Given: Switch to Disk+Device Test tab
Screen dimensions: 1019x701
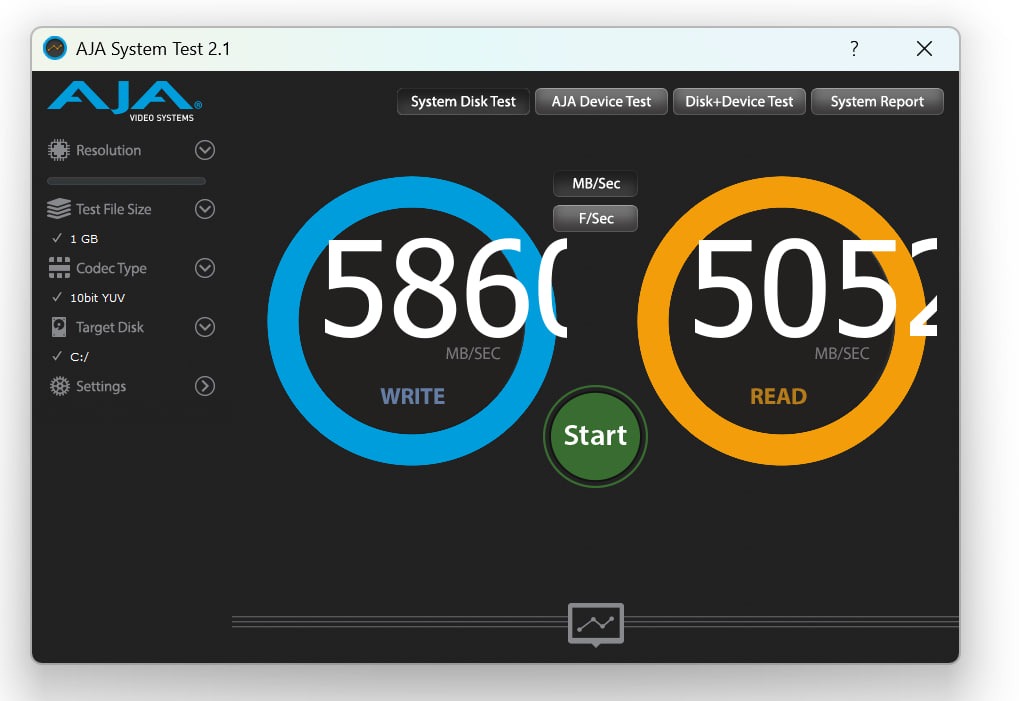Looking at the screenshot, I should point(739,101).
